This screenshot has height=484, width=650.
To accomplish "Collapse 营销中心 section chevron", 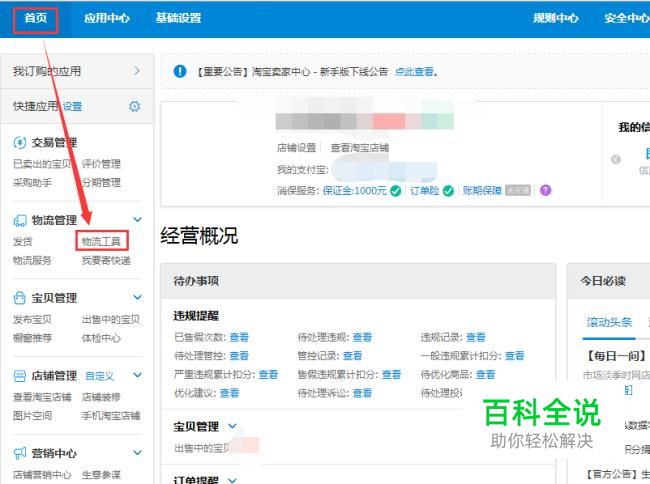I will [x=137, y=453].
